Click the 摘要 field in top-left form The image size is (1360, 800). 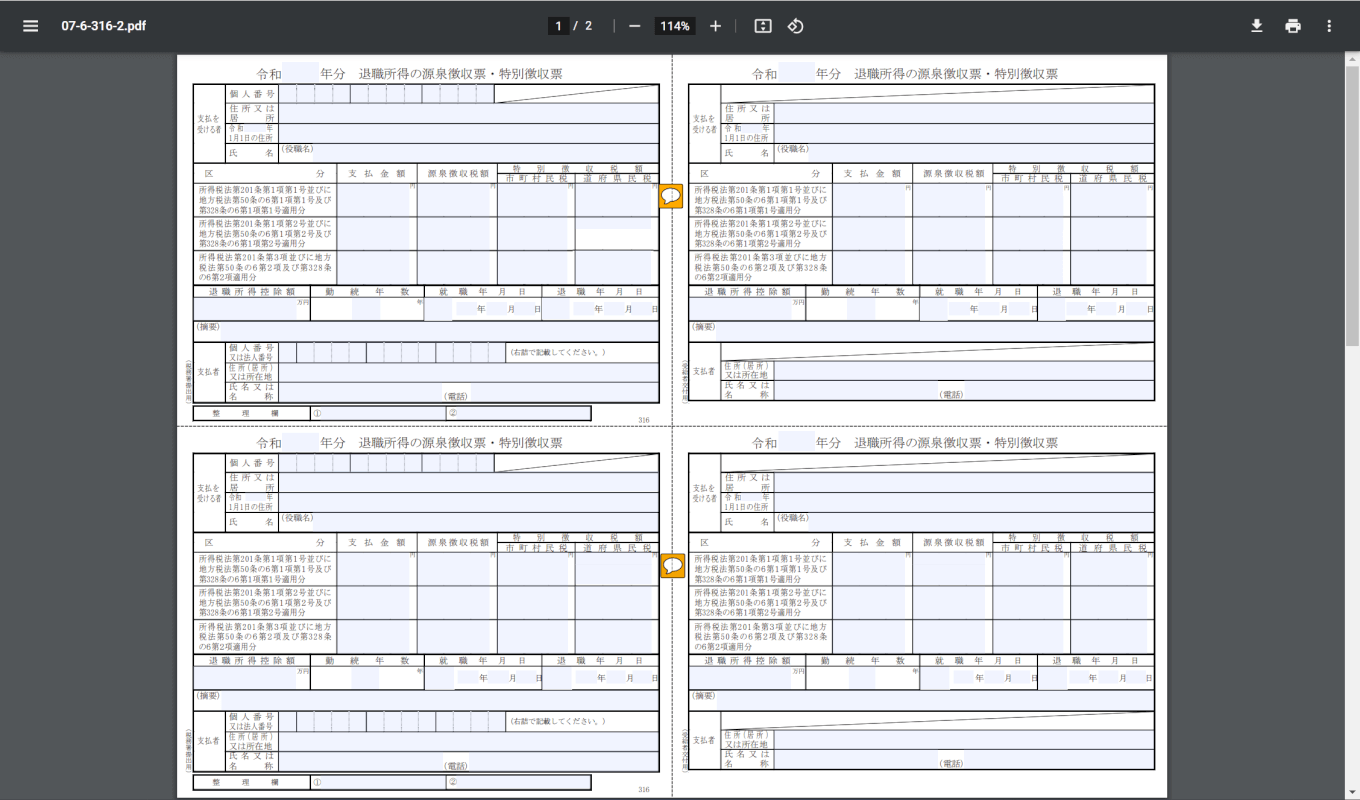coord(440,331)
